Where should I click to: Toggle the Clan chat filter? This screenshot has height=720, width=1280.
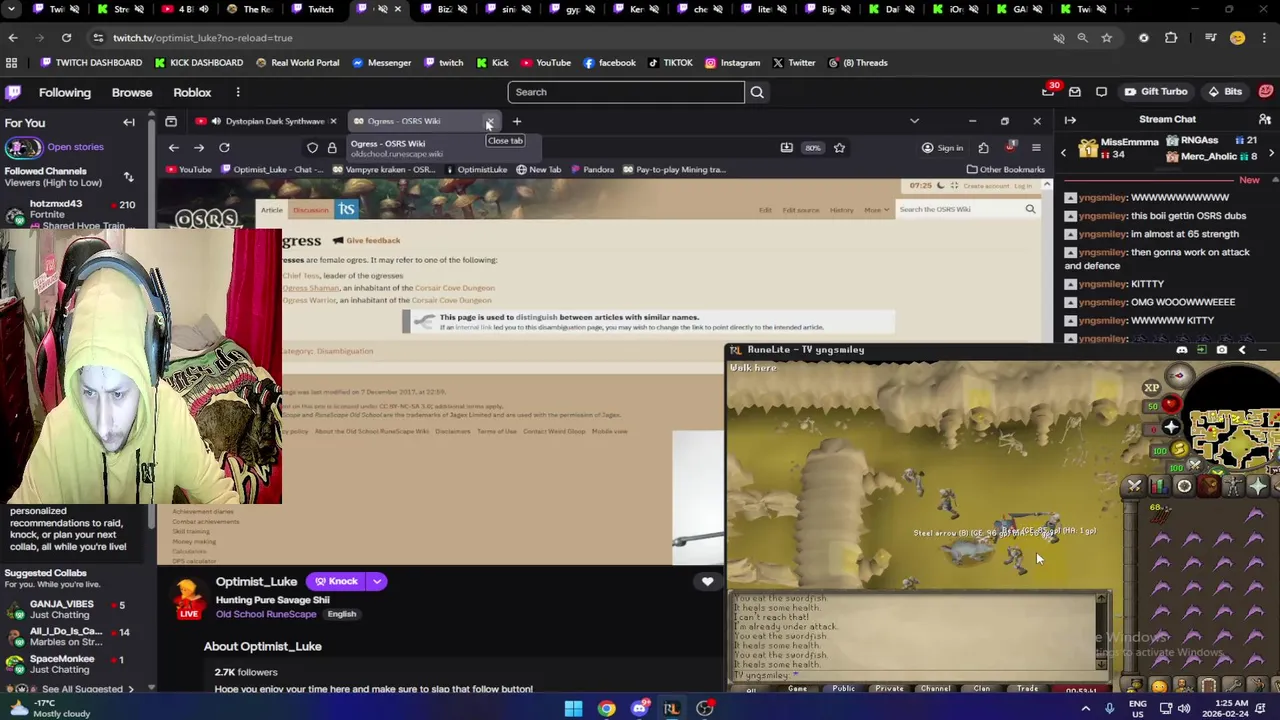point(981,688)
